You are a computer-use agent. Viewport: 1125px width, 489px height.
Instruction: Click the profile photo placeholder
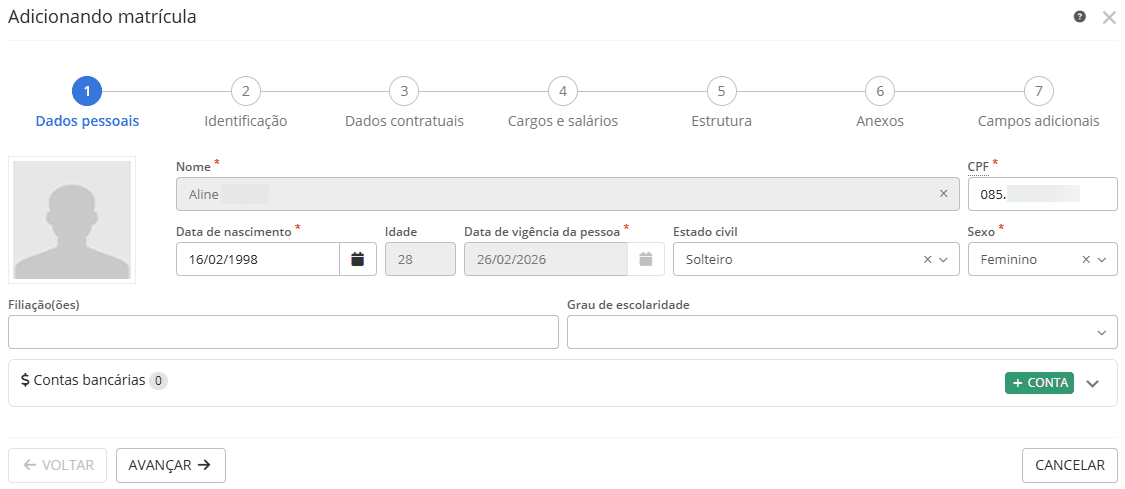point(72,220)
